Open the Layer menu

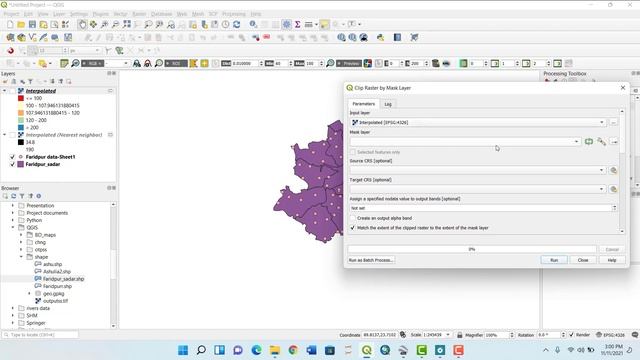point(59,14)
